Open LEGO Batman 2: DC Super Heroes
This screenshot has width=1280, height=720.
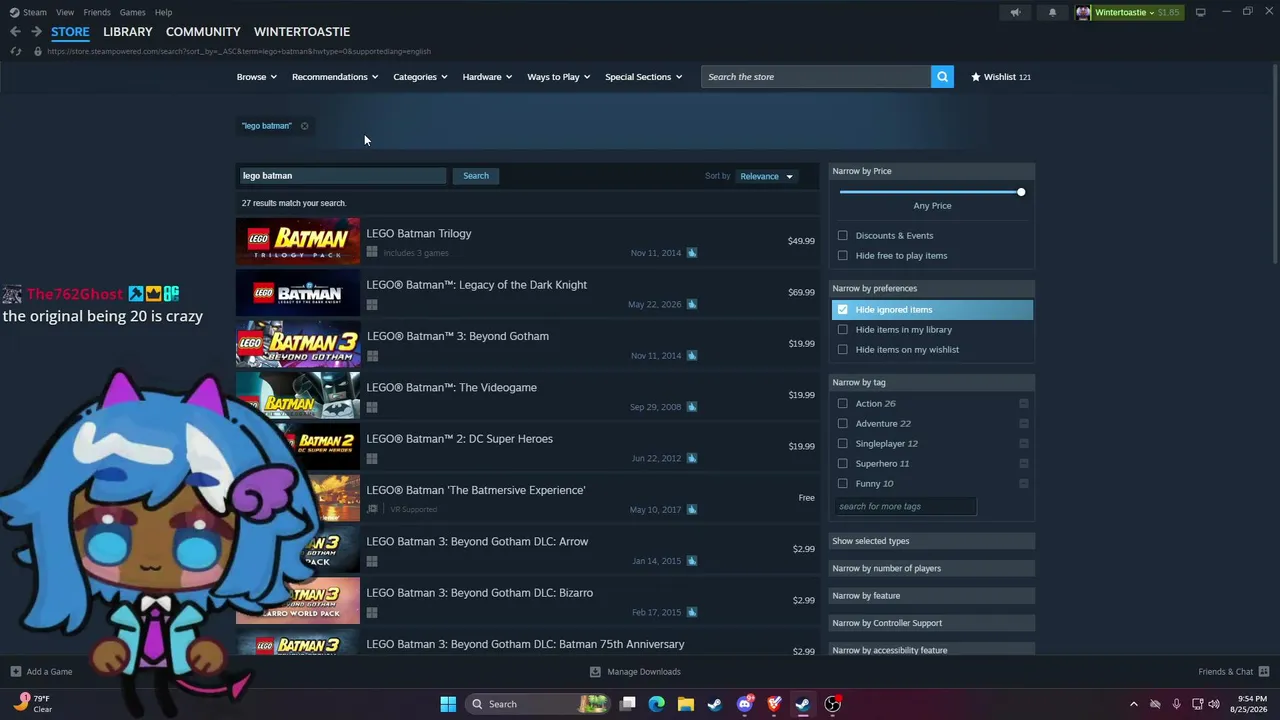point(527,447)
